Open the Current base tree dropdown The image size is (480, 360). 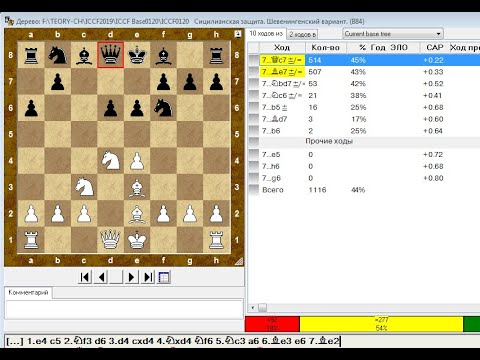(x=393, y=34)
